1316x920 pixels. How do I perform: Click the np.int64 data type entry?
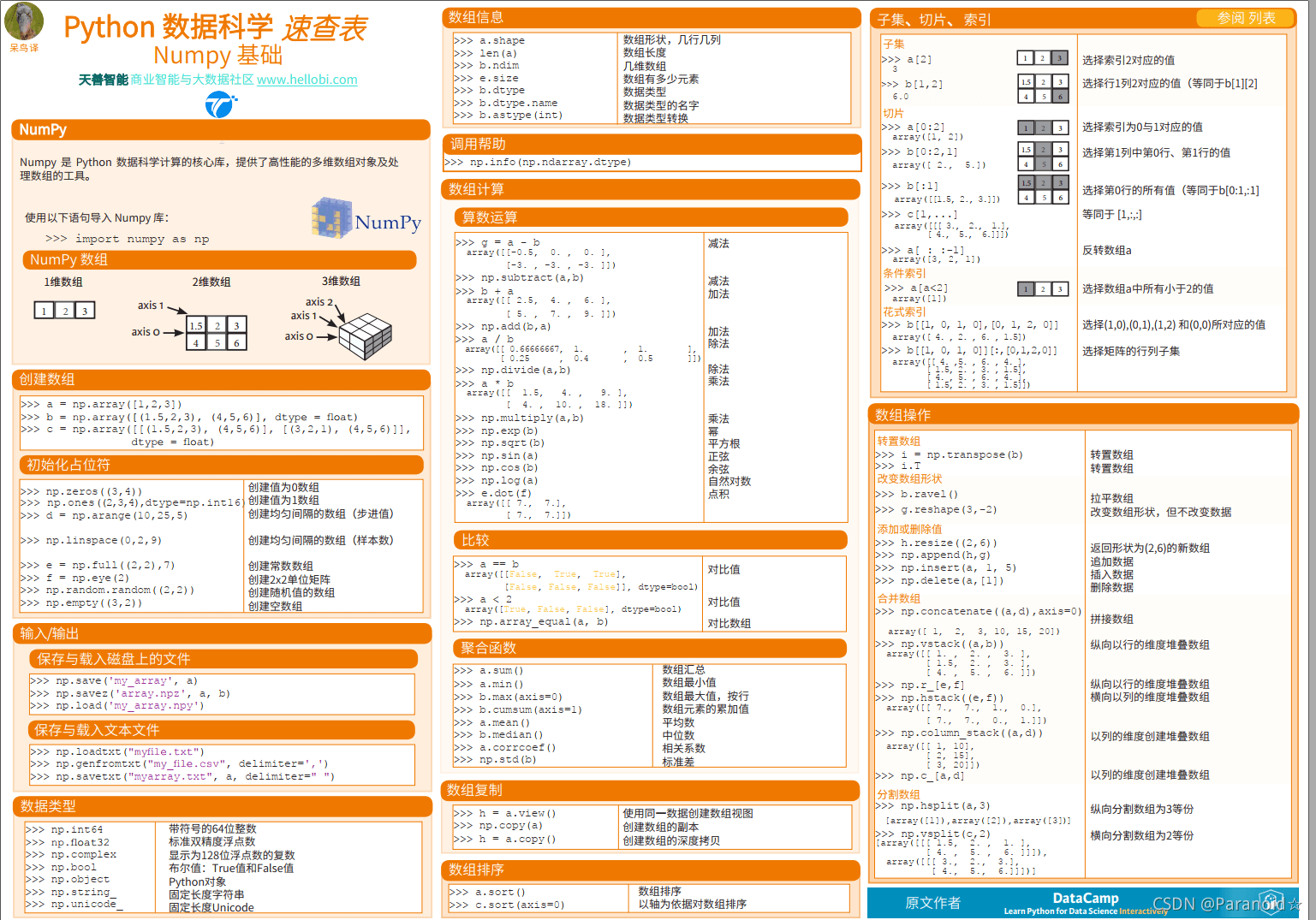(64, 829)
